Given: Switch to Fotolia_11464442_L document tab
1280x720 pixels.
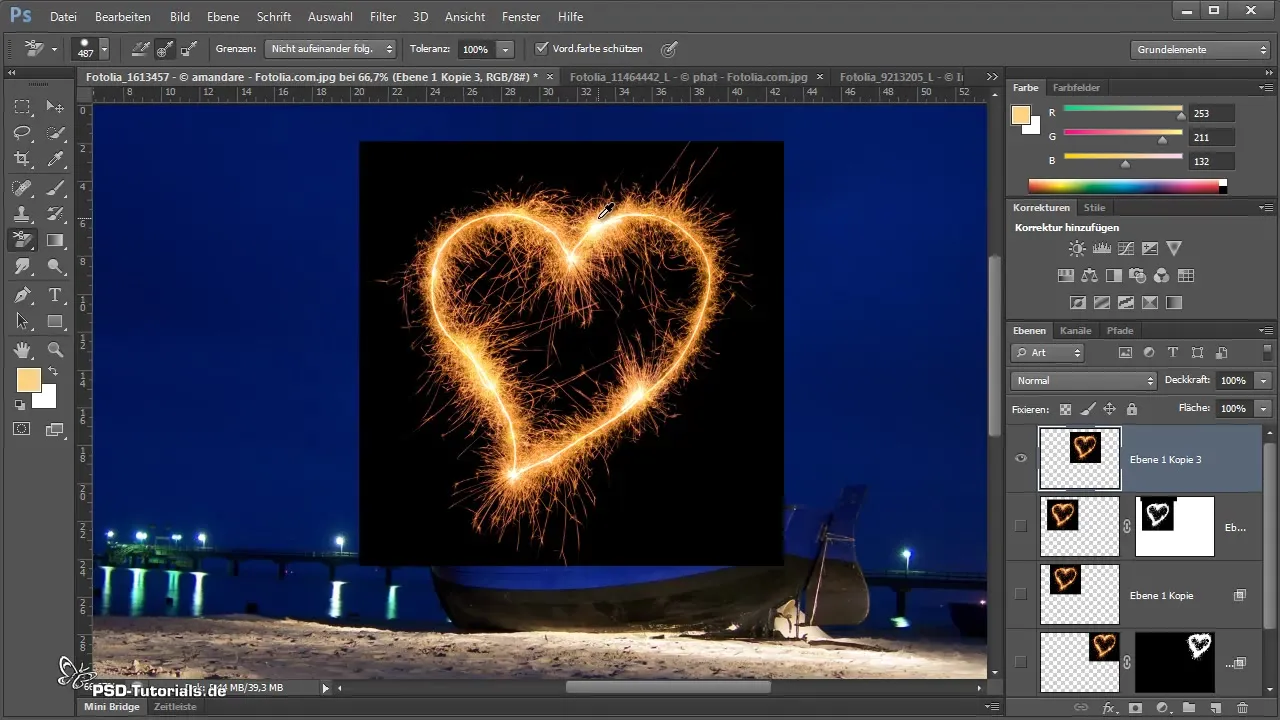Looking at the screenshot, I should (x=688, y=76).
